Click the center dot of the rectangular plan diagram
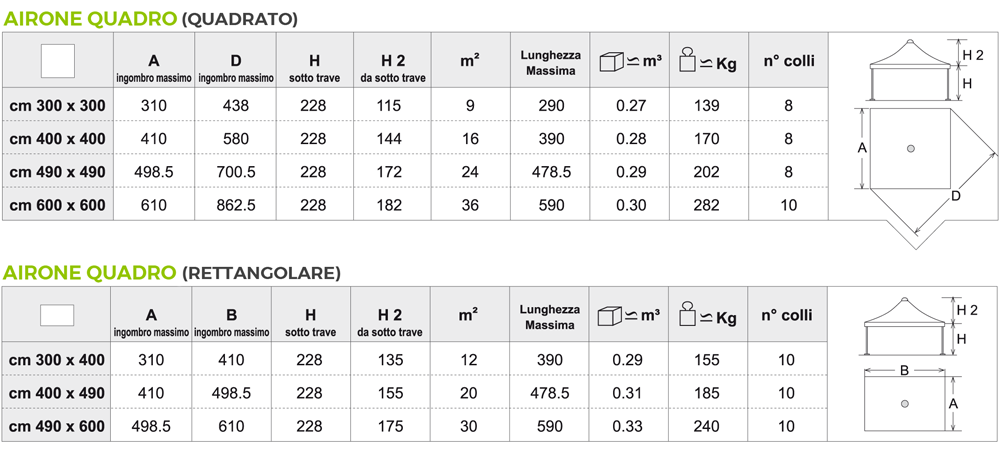 903,403
